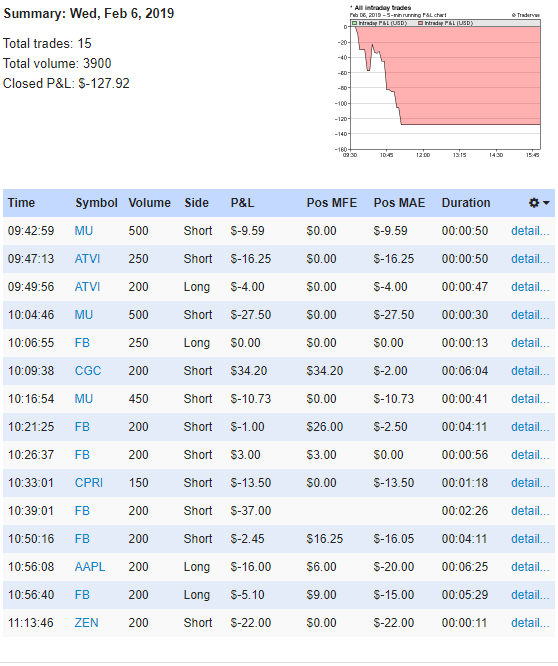Viewport: 558px width, 666px height.
Task: Click the Summary Wed, Feb 6, 2019 heading
Action: pos(89,14)
